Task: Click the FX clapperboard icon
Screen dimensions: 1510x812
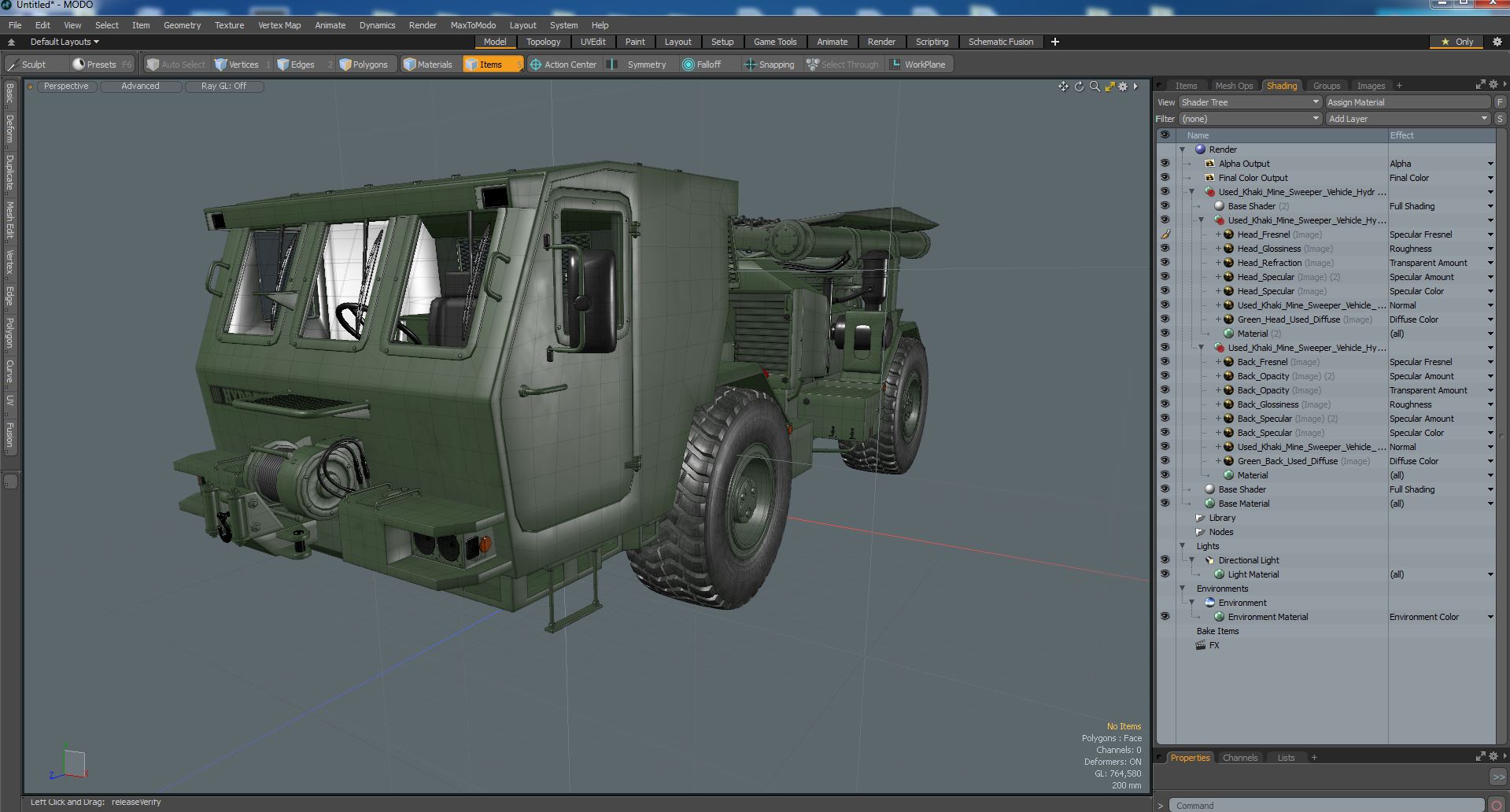Action: pyautogui.click(x=1201, y=645)
